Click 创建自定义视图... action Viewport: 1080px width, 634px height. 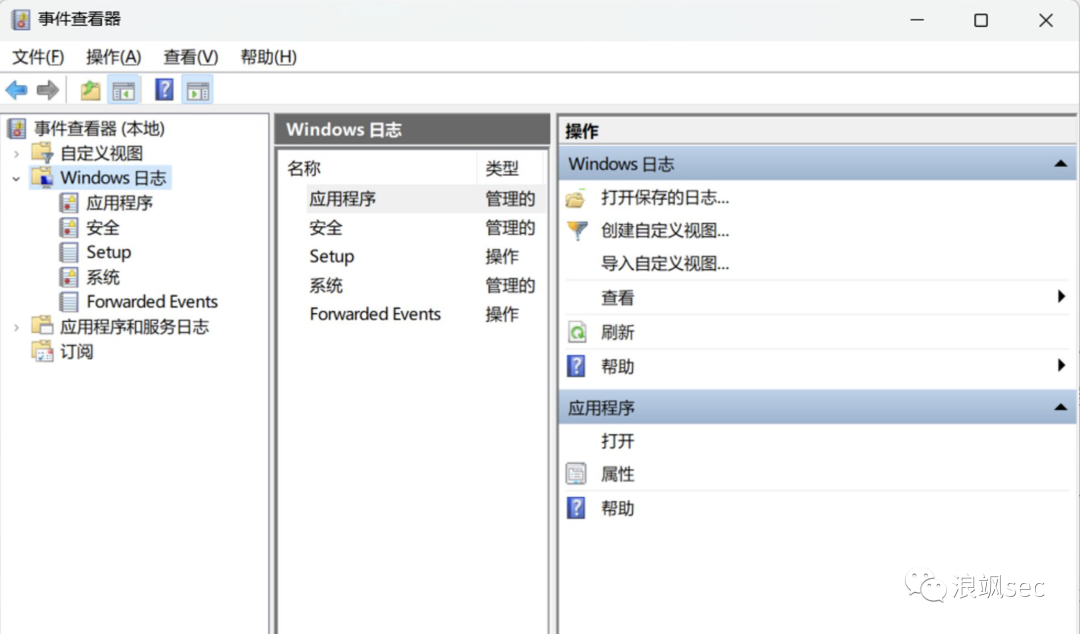pos(665,230)
